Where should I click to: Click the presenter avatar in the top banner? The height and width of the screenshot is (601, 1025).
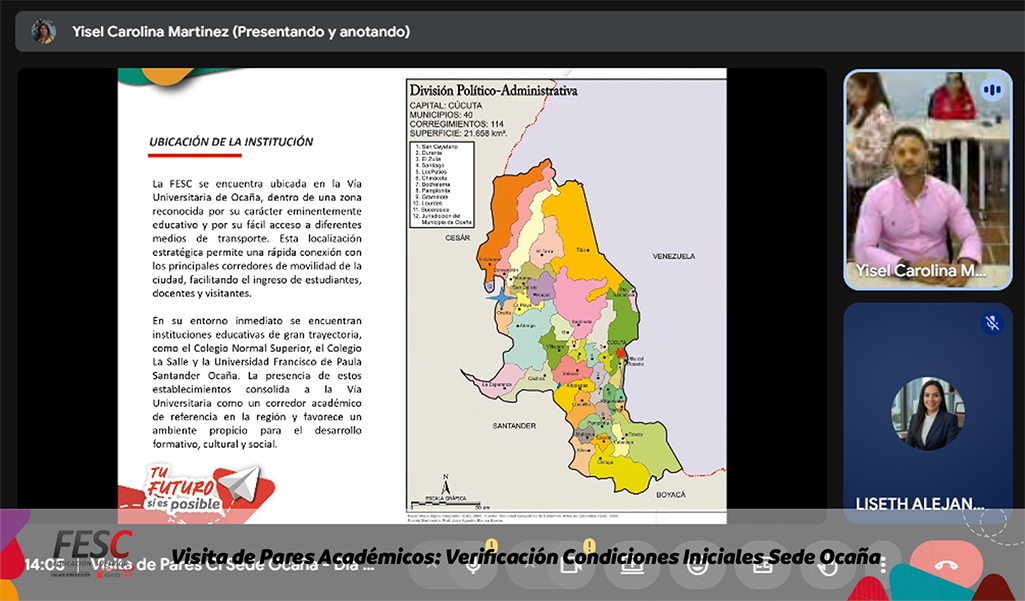[x=43, y=32]
